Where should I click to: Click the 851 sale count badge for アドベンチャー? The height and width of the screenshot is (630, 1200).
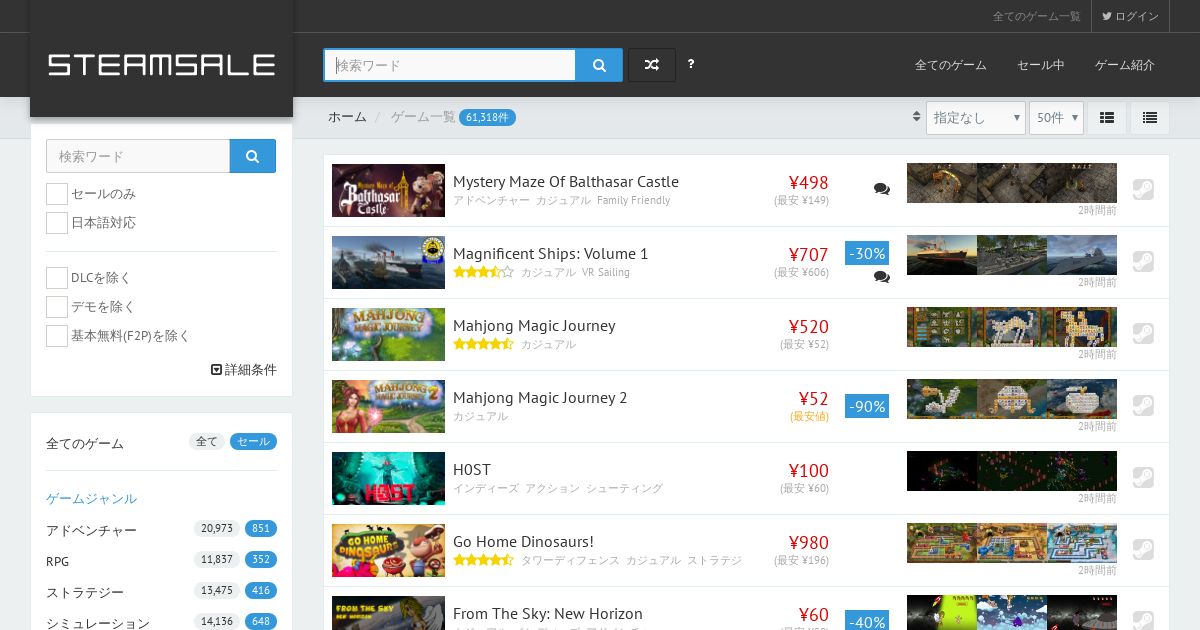coord(261,529)
